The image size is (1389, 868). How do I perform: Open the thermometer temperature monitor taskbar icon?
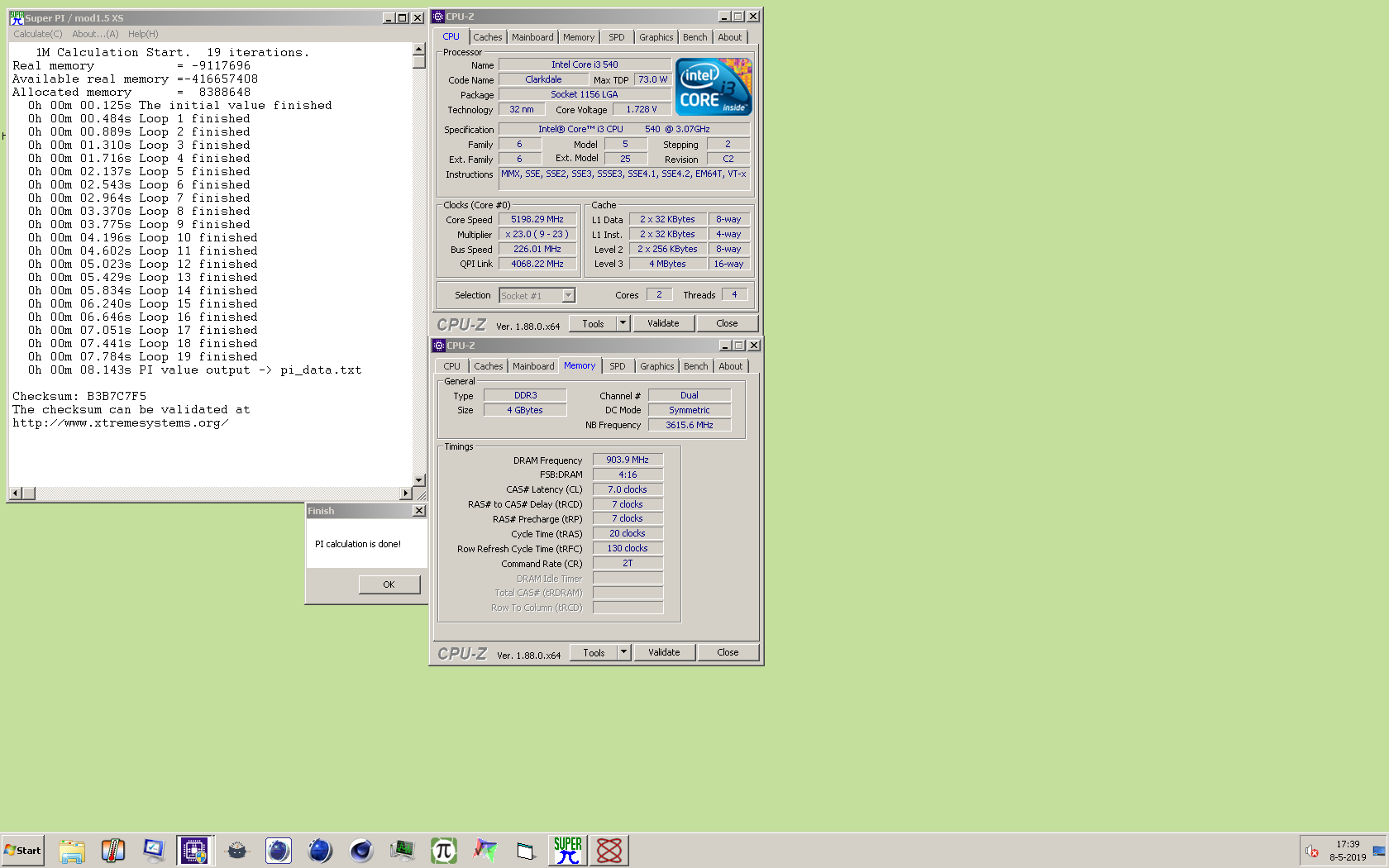pyautogui.click(x=113, y=850)
